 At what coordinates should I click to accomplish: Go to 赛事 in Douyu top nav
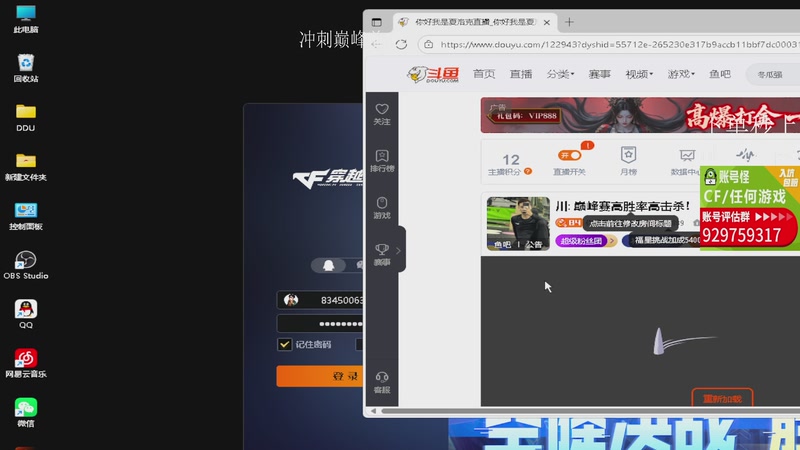click(599, 74)
